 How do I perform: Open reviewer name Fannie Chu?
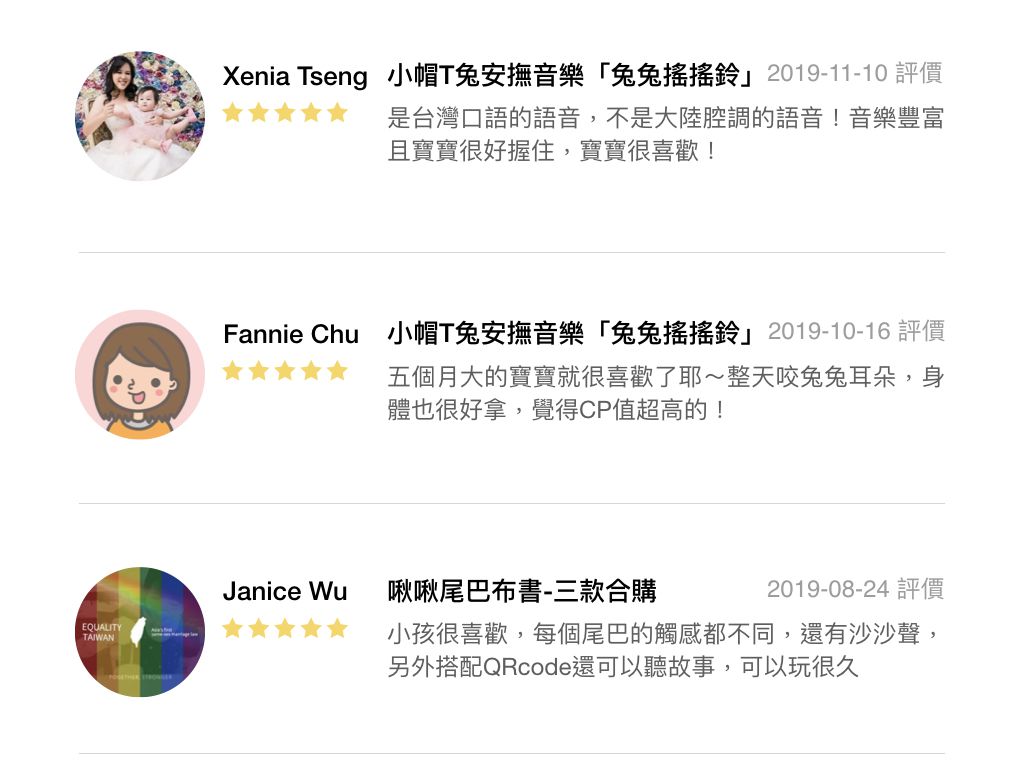tap(291, 334)
